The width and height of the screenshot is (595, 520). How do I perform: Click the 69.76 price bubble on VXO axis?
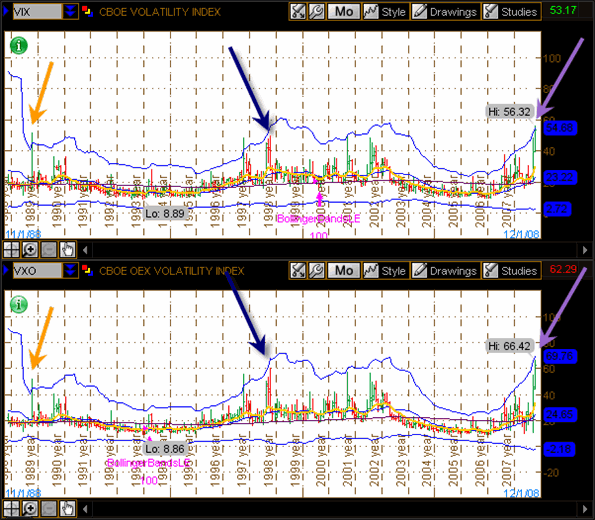560,356
